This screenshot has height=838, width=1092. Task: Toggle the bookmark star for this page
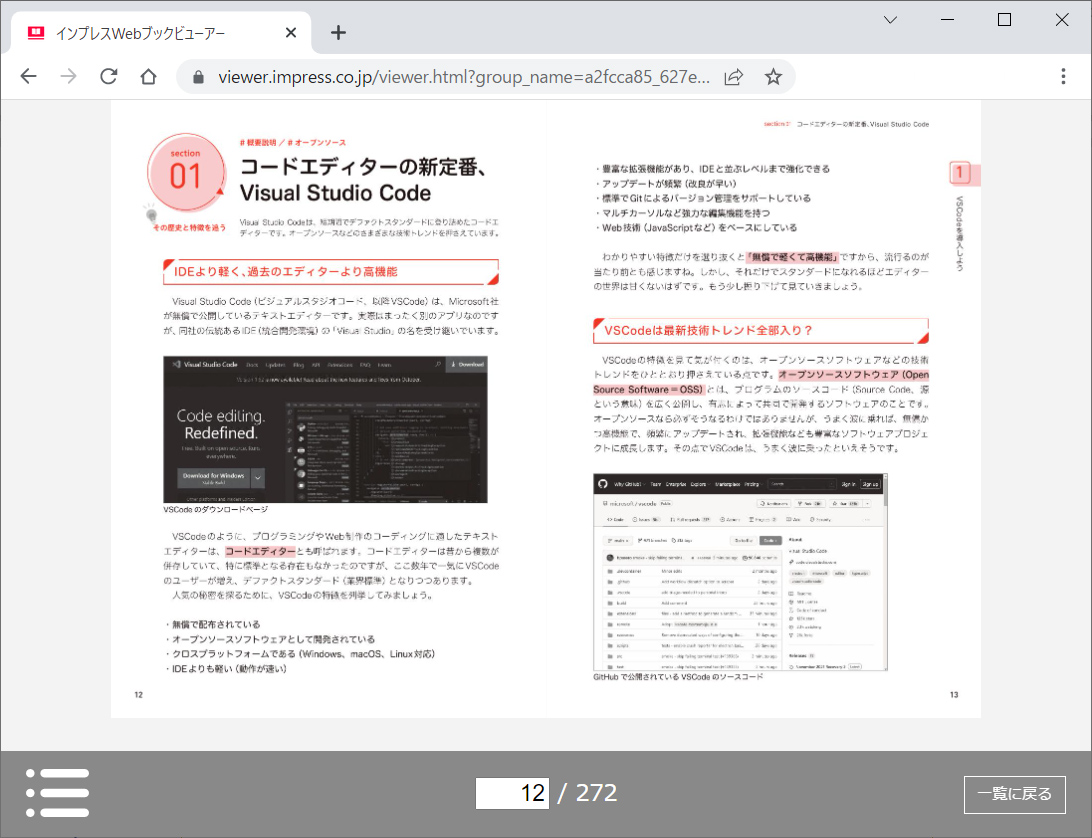point(773,76)
